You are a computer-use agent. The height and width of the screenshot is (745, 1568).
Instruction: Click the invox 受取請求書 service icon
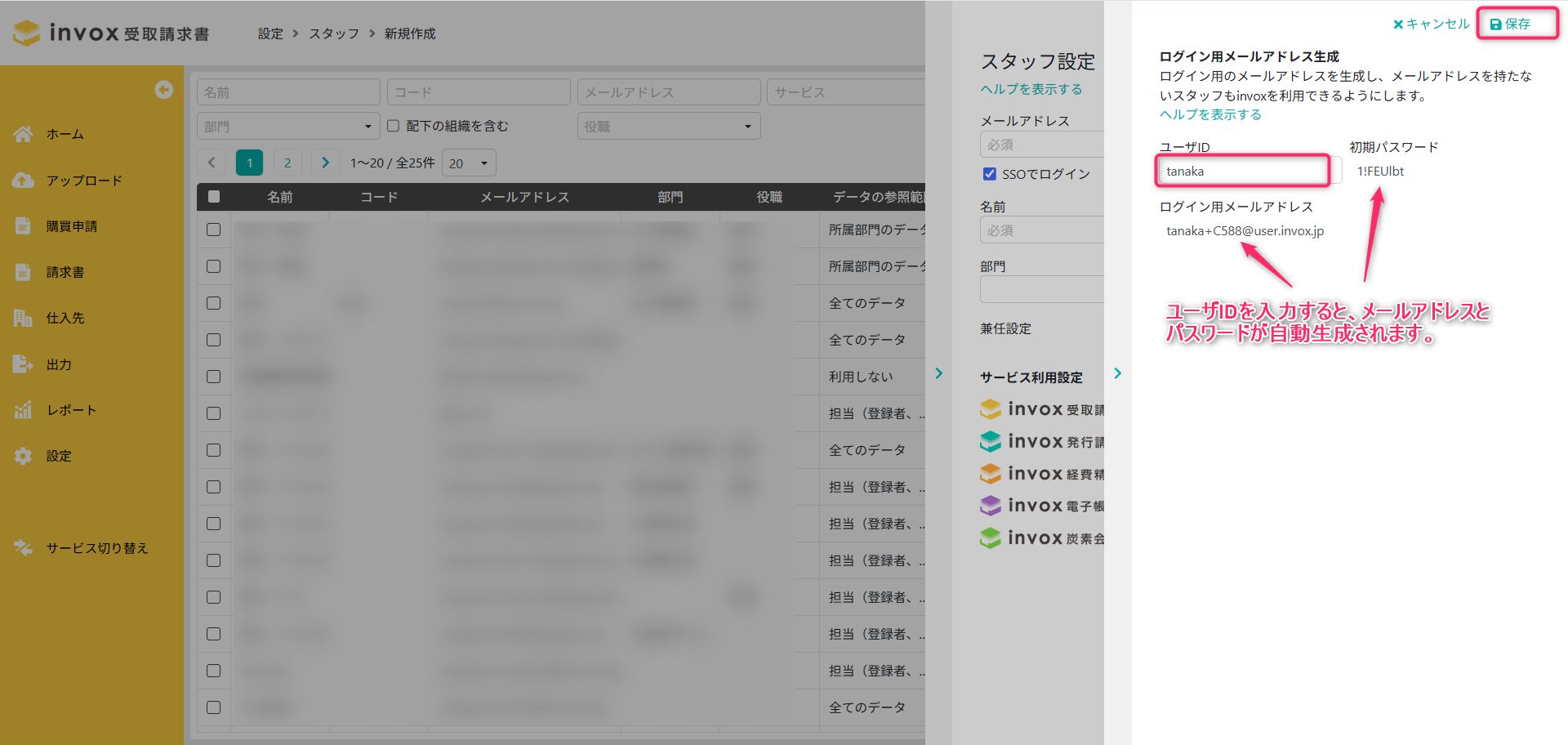pos(991,409)
